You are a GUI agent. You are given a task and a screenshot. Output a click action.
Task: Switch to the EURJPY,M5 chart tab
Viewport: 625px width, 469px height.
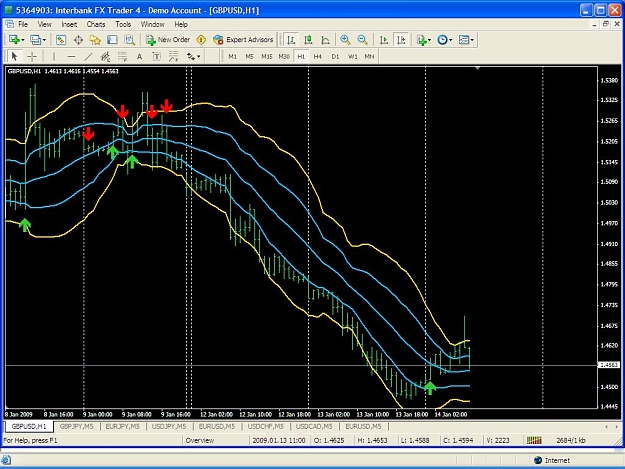pyautogui.click(x=123, y=426)
